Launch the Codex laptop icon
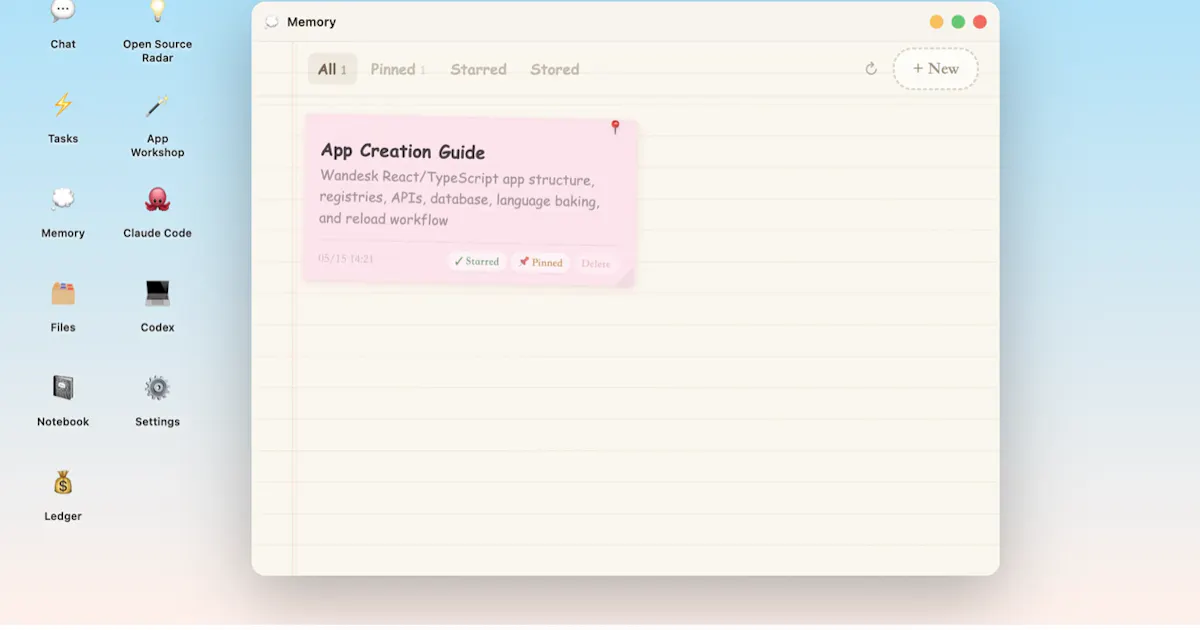1200x630 pixels. pyautogui.click(x=157, y=293)
